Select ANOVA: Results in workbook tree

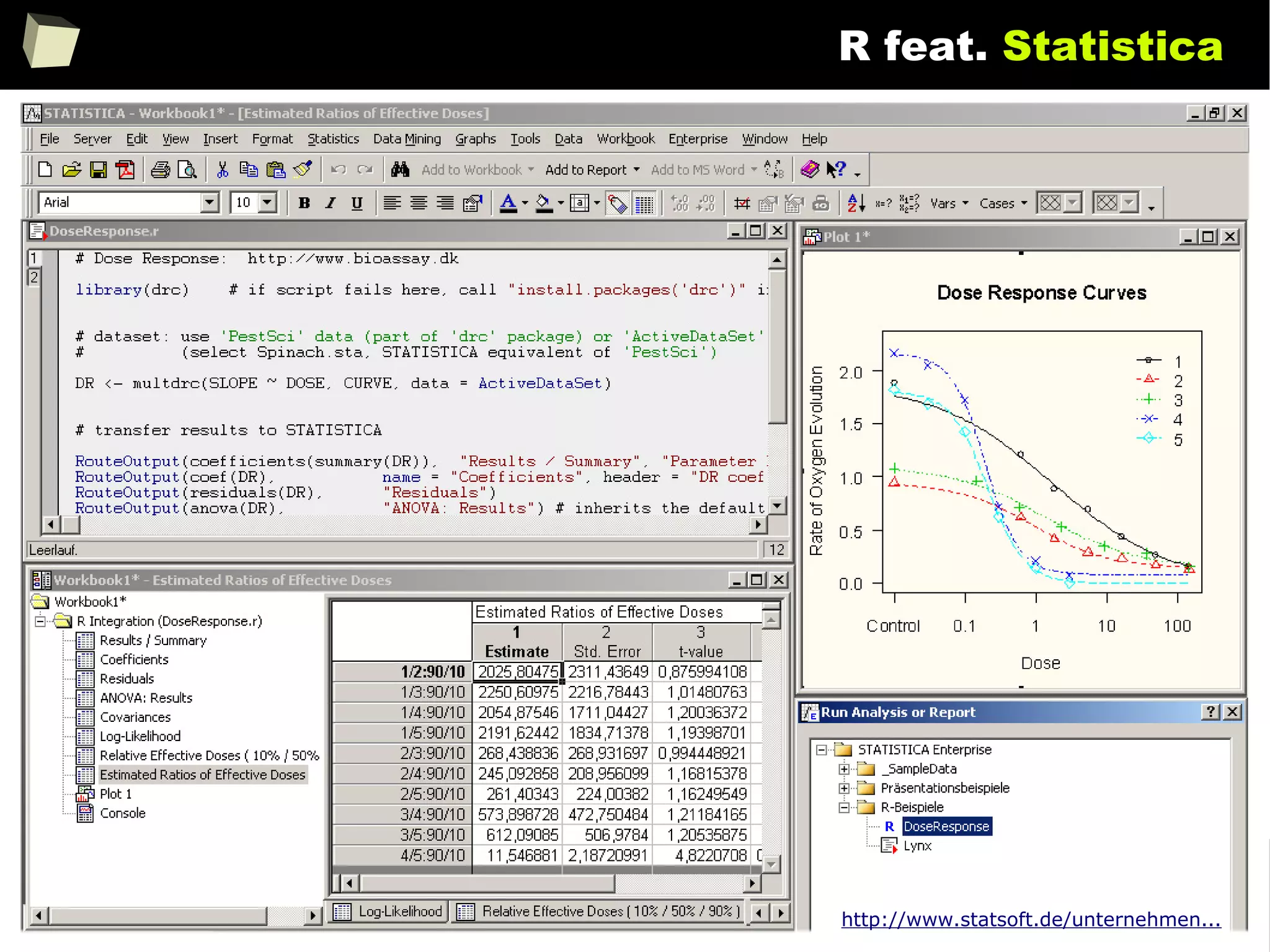[x=146, y=698]
